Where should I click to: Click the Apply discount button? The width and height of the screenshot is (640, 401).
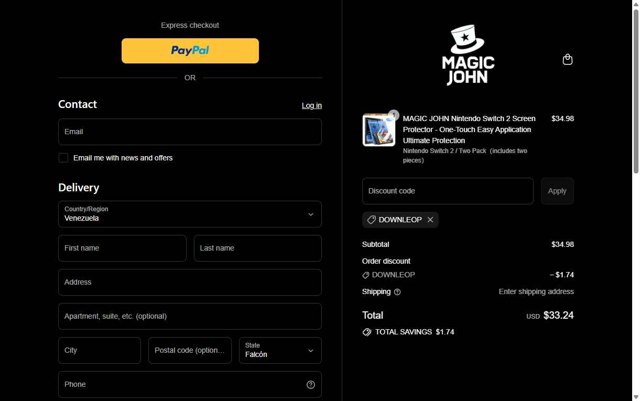(x=557, y=191)
